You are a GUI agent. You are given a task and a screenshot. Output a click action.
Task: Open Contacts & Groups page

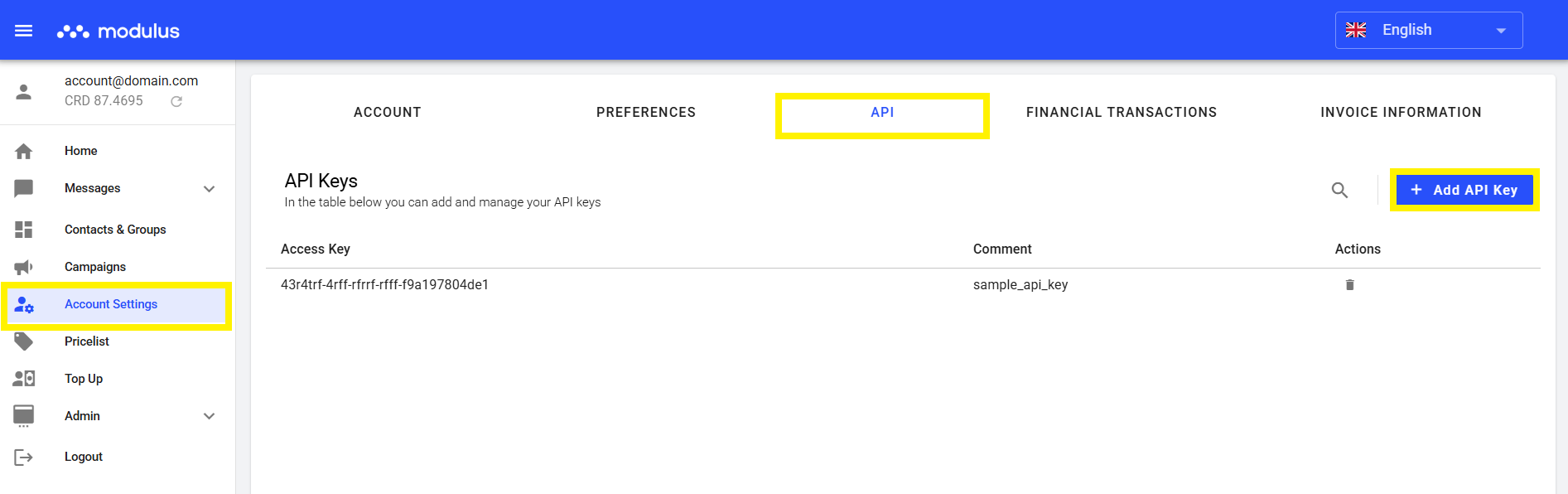click(115, 230)
